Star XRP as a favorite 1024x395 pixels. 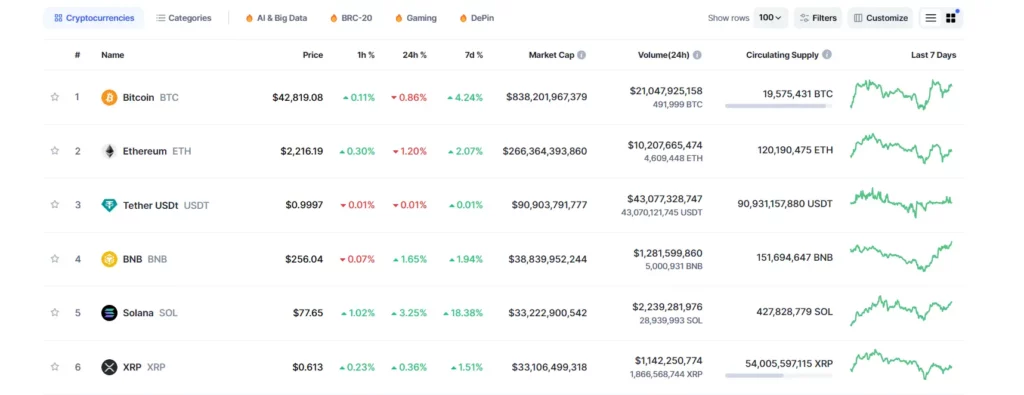pyautogui.click(x=55, y=367)
